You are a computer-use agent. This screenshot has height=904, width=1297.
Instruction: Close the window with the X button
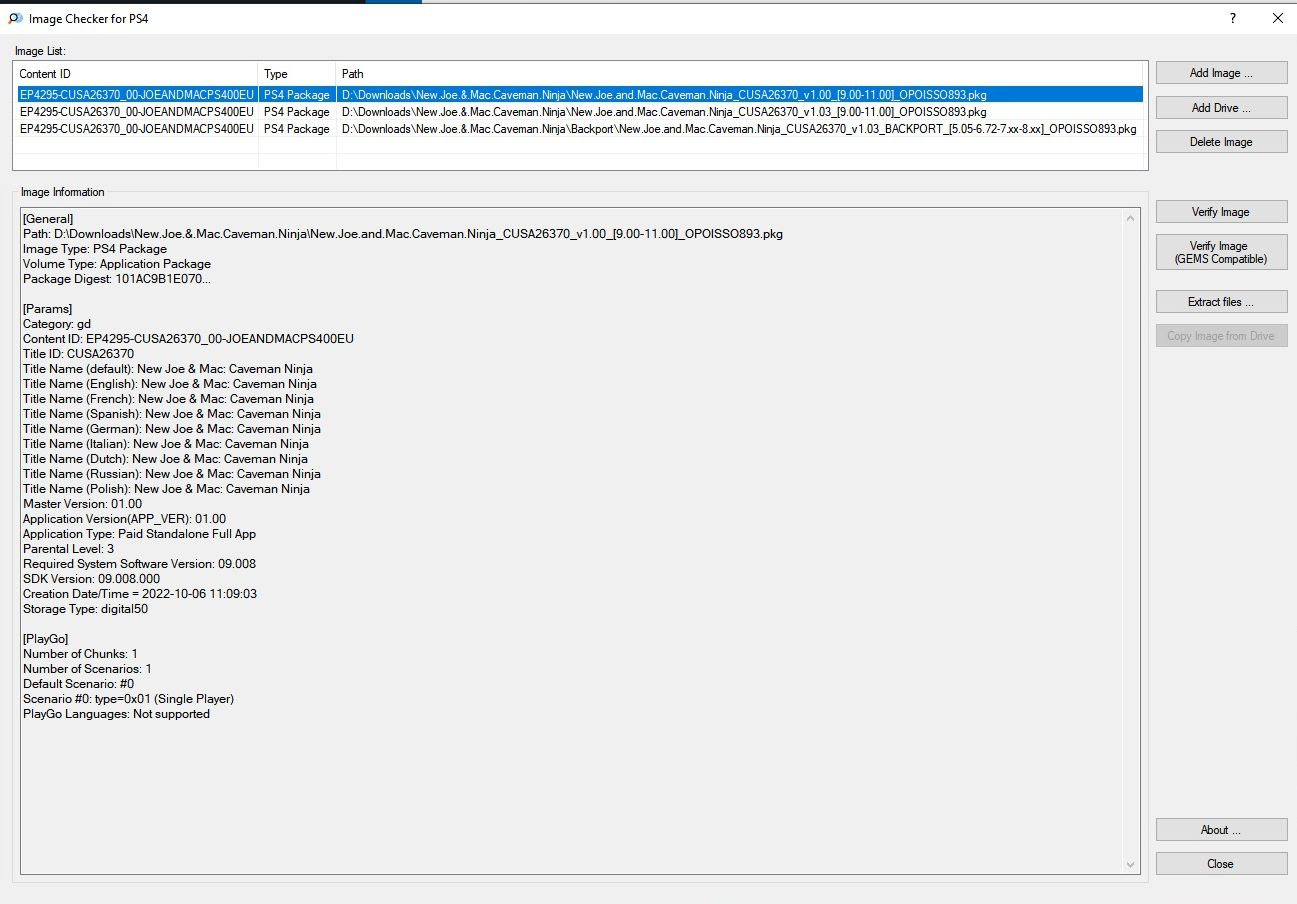(1277, 18)
